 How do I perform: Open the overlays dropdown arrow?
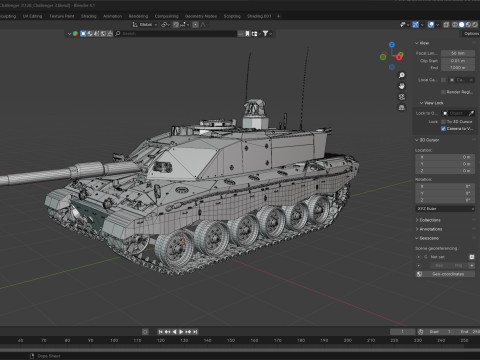click(x=437, y=25)
